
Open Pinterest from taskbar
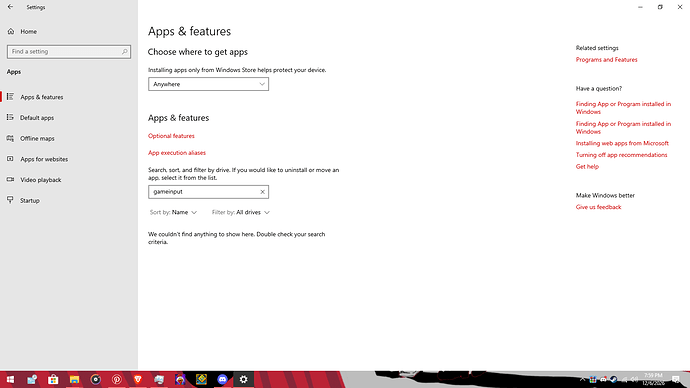coord(117,379)
